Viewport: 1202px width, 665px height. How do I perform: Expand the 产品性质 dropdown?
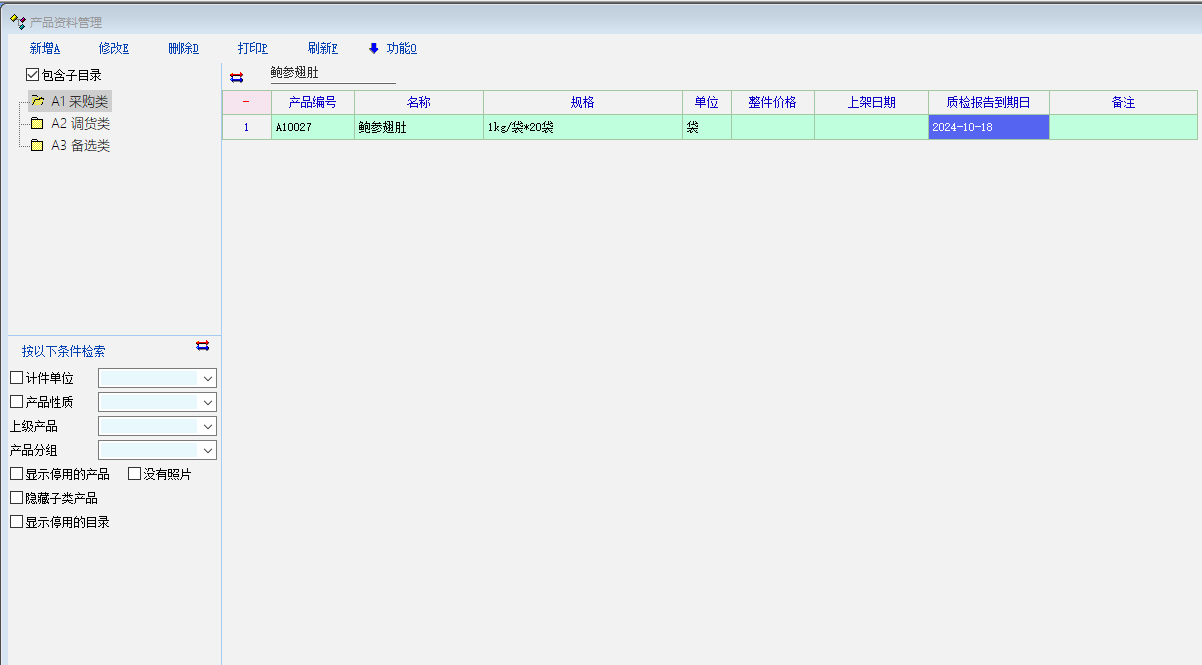[x=208, y=402]
